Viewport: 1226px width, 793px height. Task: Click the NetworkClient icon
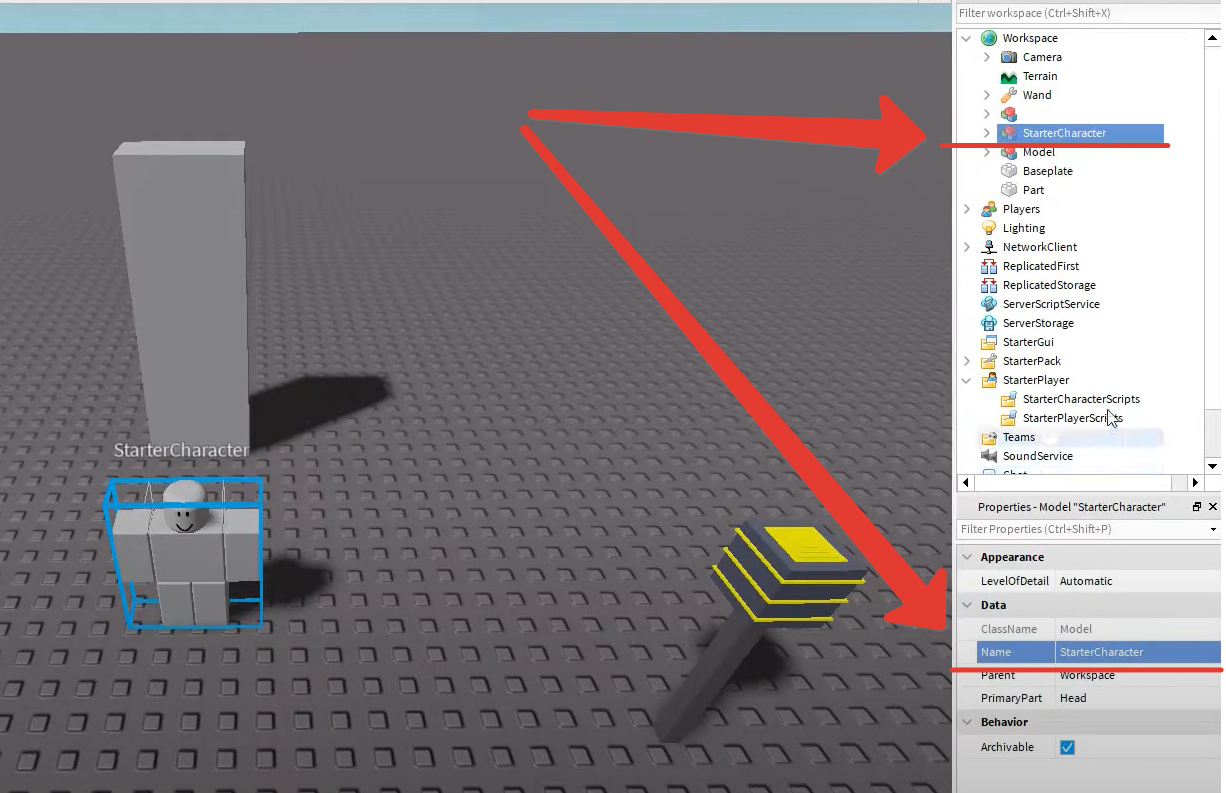coord(989,247)
